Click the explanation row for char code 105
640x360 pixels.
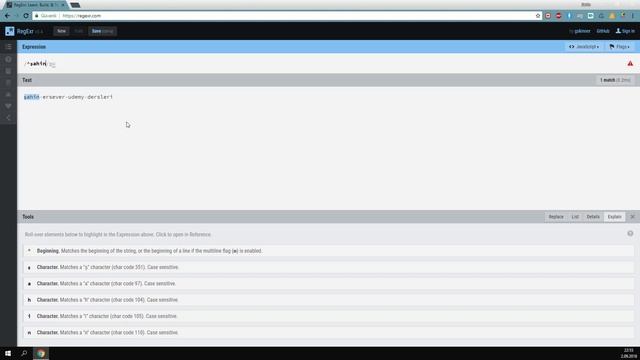(329, 316)
